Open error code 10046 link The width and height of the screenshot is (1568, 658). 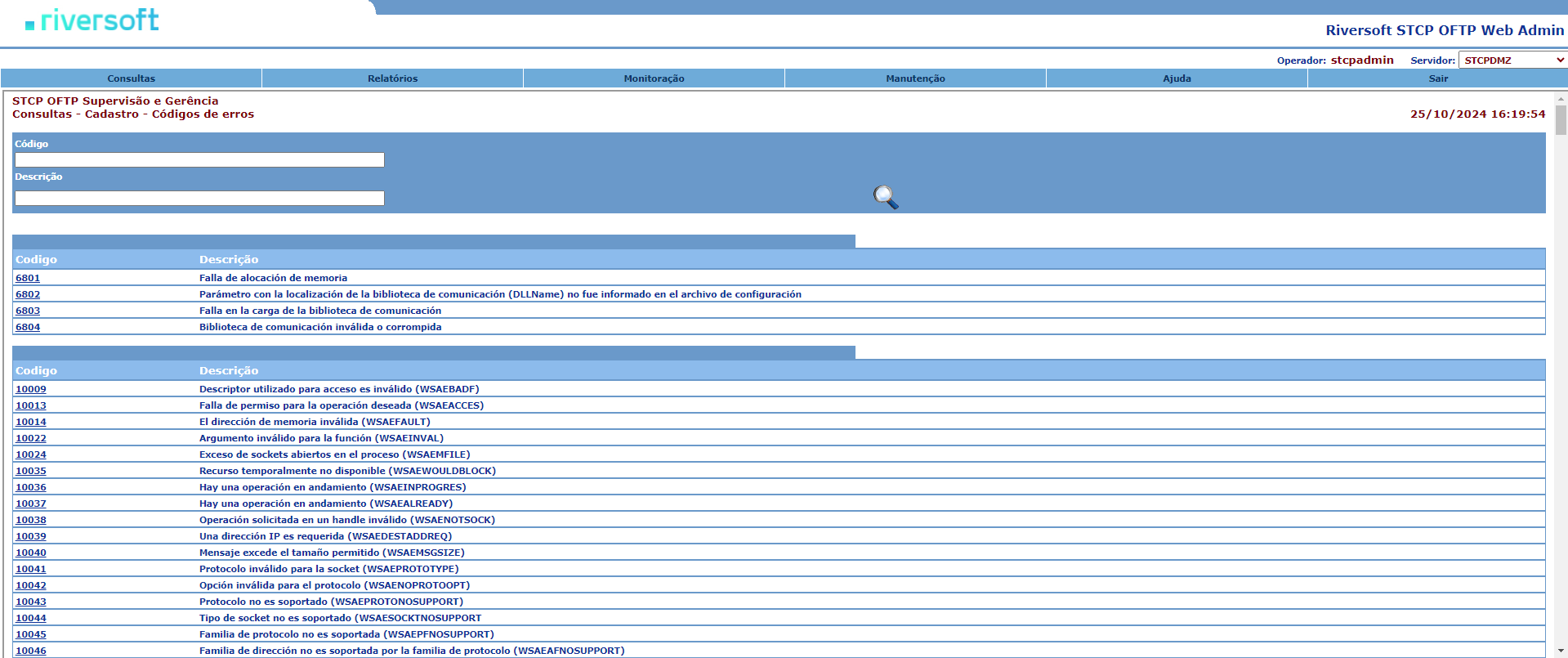[31, 651]
